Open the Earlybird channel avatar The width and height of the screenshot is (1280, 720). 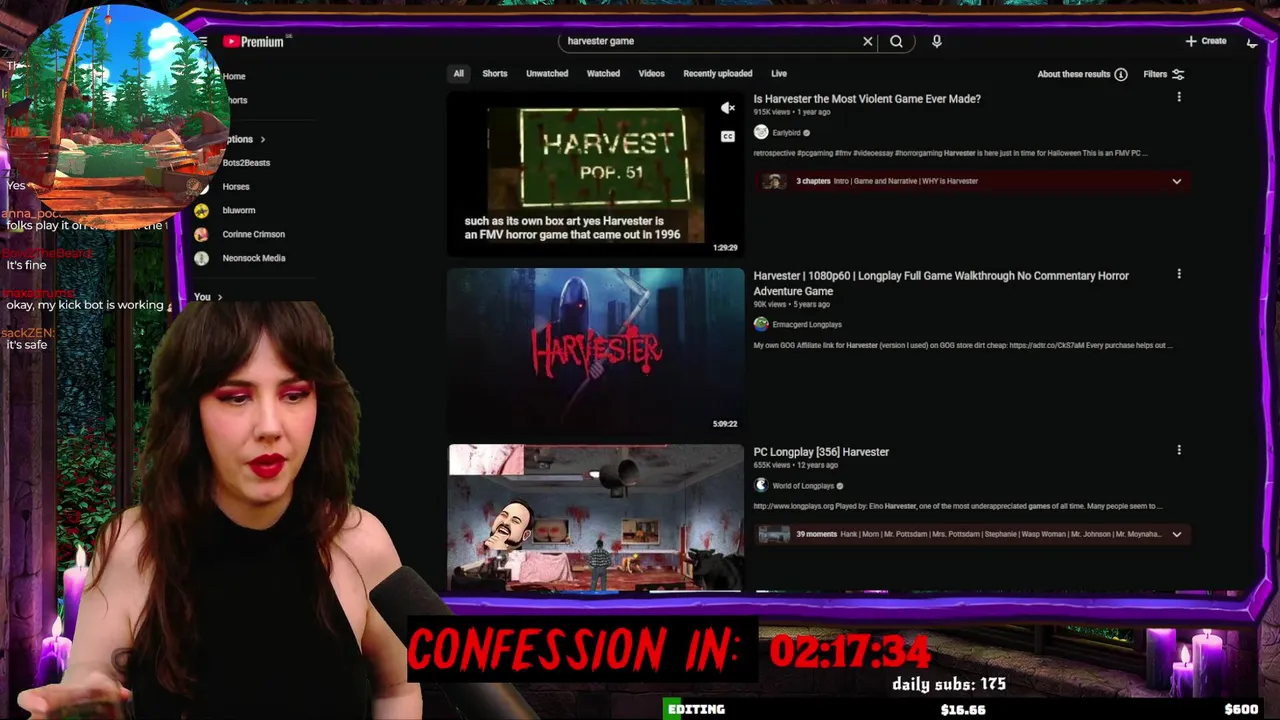tap(761, 132)
